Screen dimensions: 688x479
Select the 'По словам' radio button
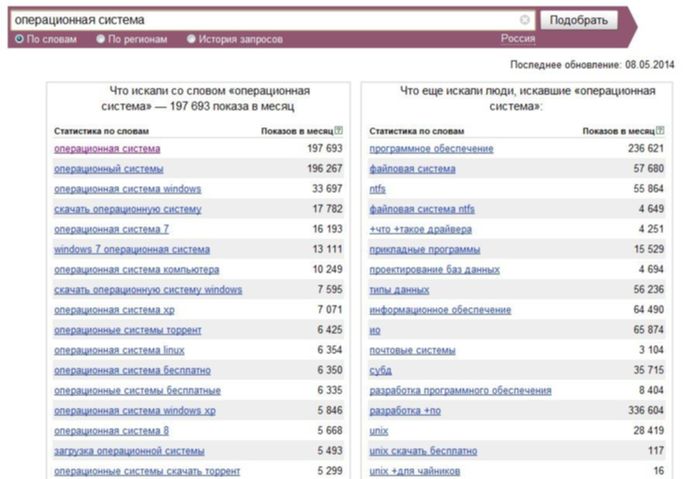[19, 39]
